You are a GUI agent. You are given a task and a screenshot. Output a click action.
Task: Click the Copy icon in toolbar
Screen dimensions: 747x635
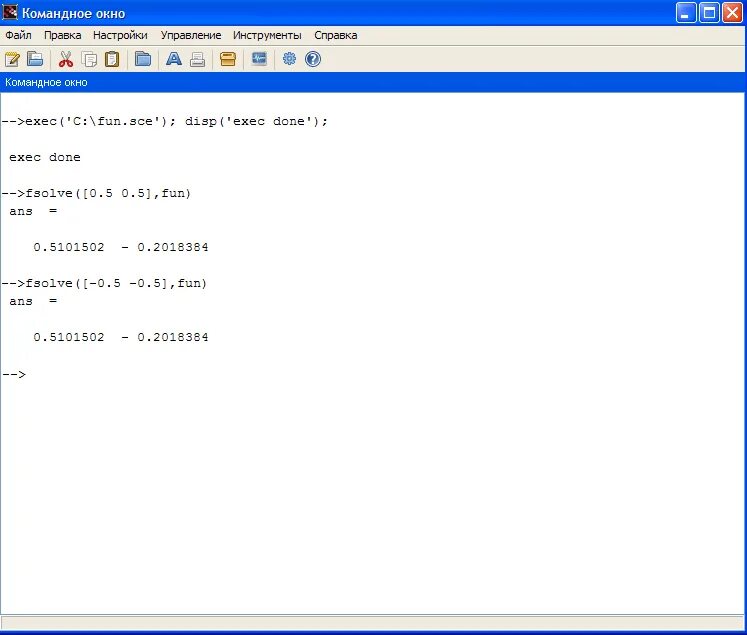tap(89, 59)
